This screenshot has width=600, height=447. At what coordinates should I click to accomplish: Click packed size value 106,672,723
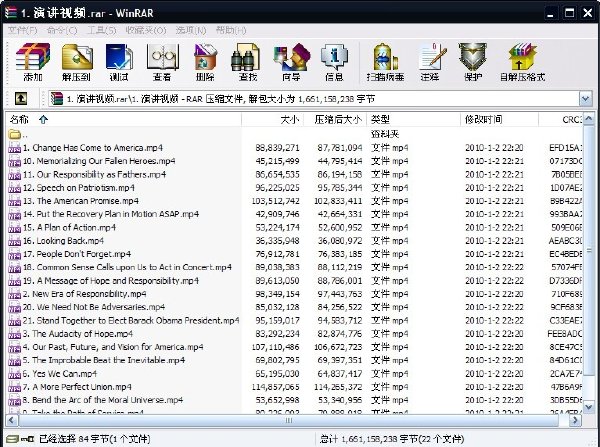[x=338, y=347]
